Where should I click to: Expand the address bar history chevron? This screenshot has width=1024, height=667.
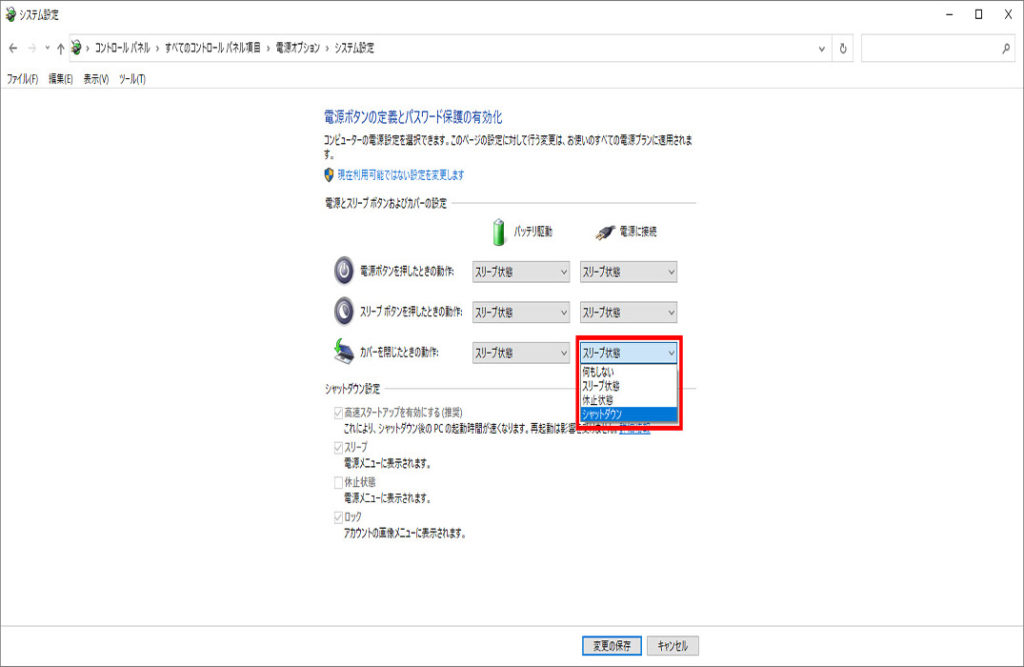point(822,48)
